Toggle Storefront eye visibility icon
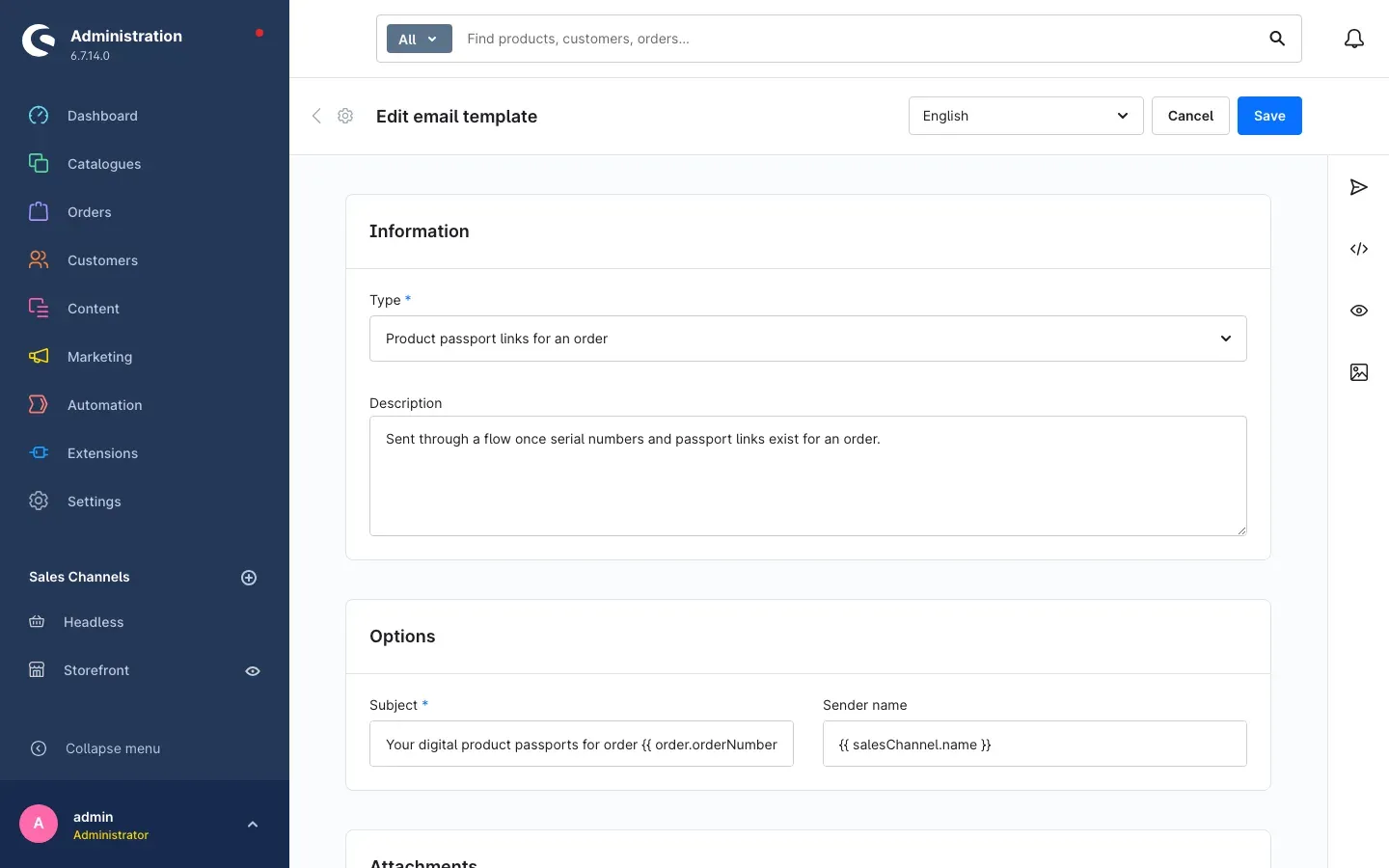Screen dimensions: 1389x868 (253, 671)
